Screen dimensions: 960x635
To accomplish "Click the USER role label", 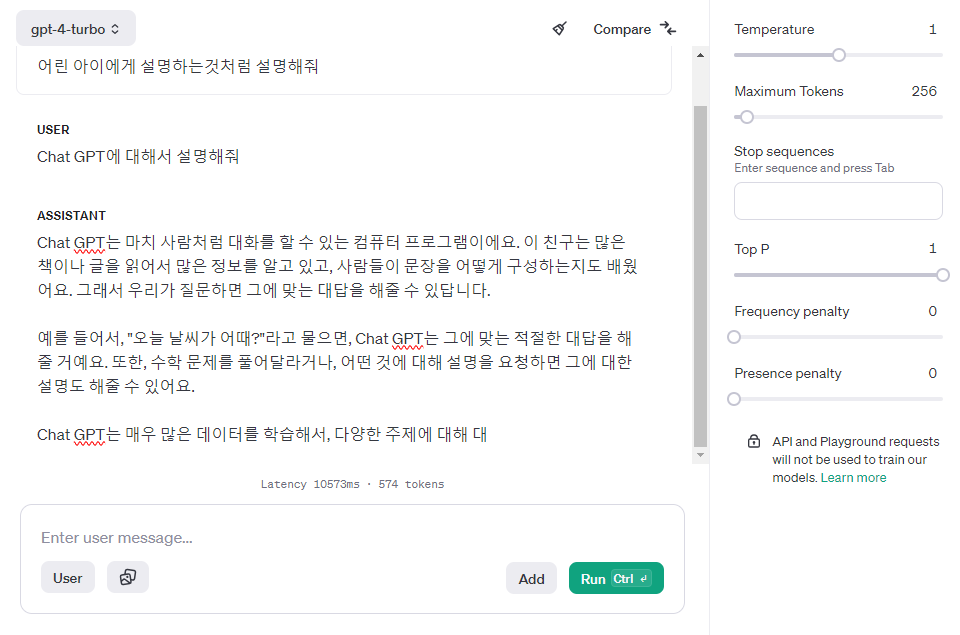I will [x=53, y=130].
